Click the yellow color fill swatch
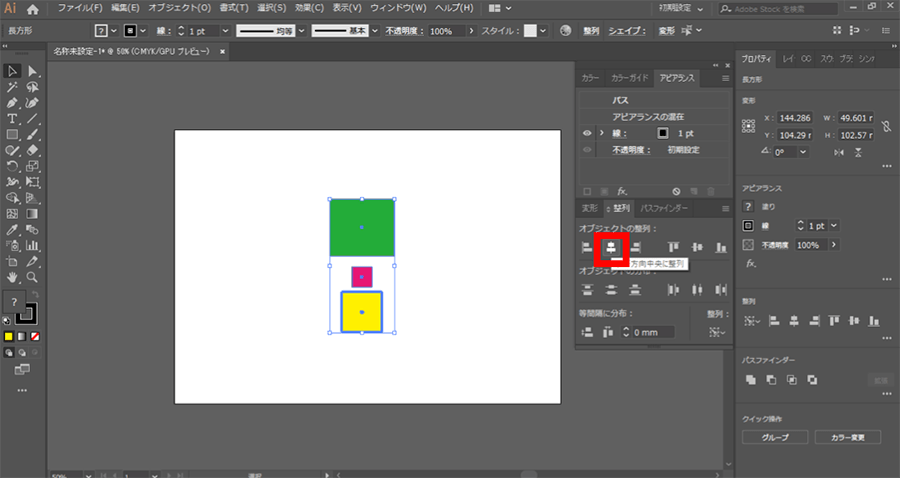900x478 pixels. tap(8, 336)
